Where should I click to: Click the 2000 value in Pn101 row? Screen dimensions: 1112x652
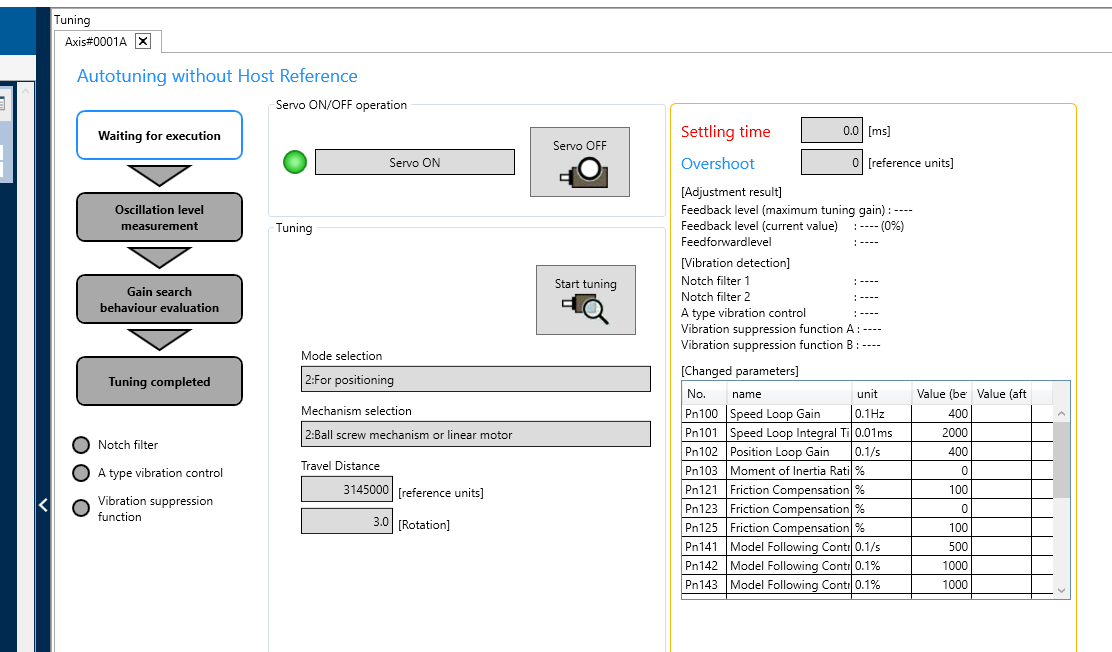click(955, 433)
